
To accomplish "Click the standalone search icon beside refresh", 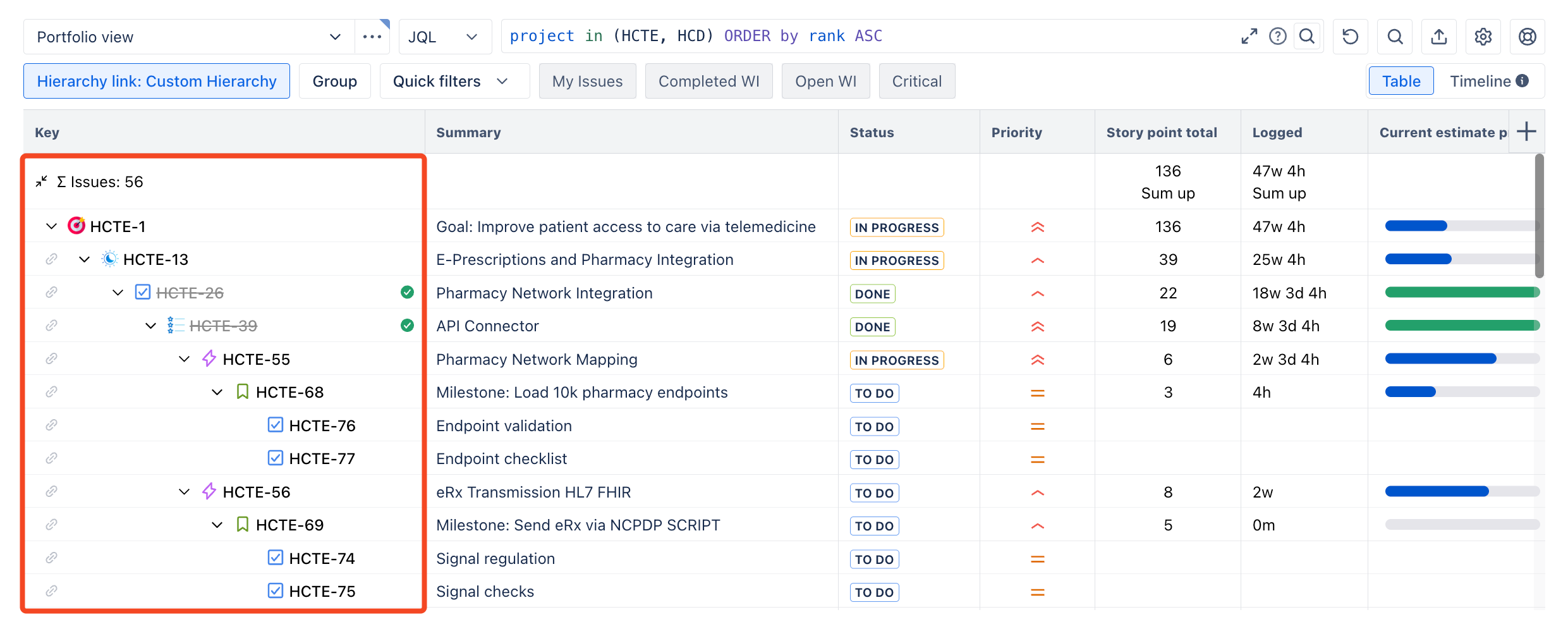I will tap(1395, 37).
